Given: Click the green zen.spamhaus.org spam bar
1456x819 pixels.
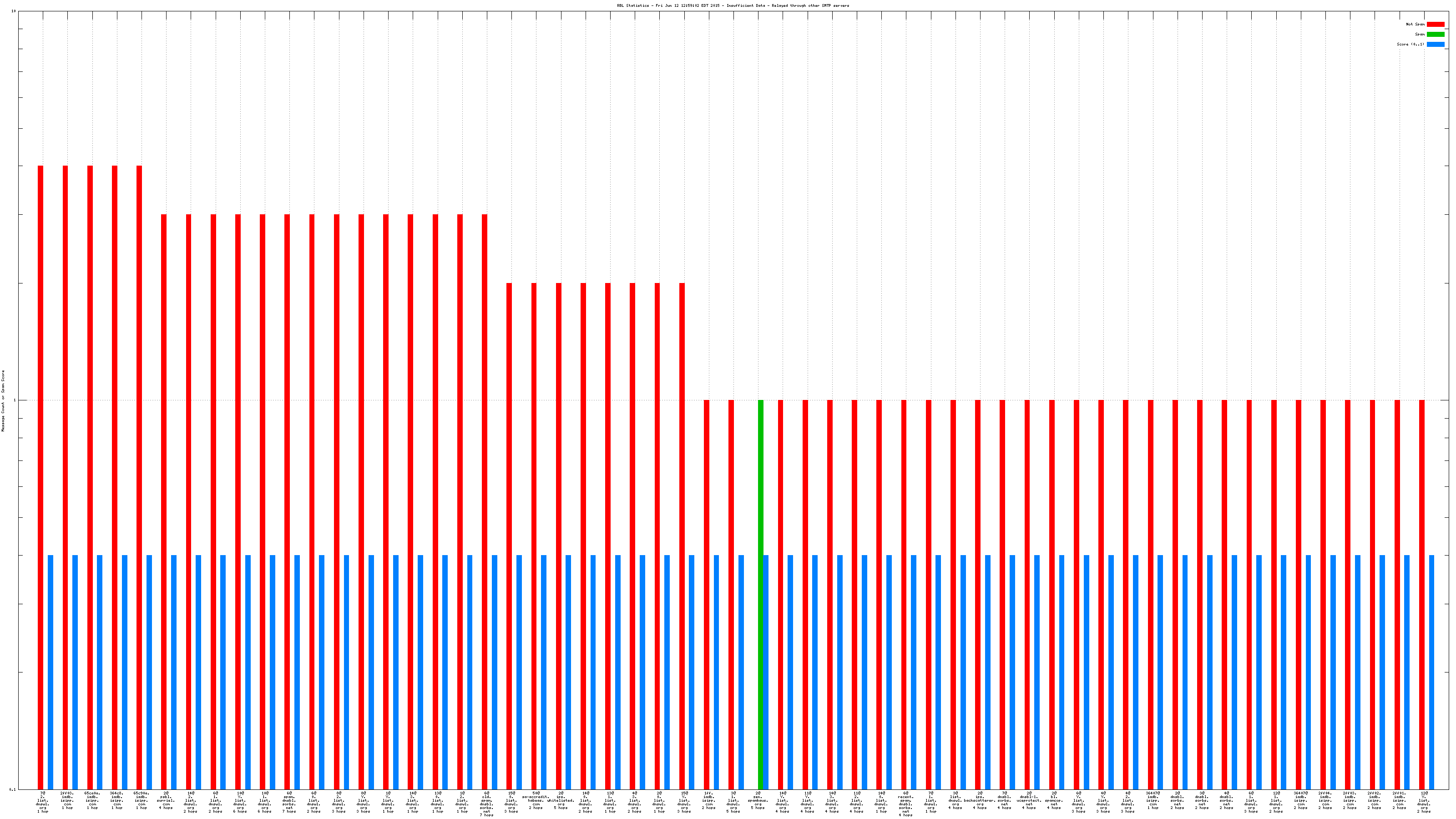Looking at the screenshot, I should click(x=760, y=593).
